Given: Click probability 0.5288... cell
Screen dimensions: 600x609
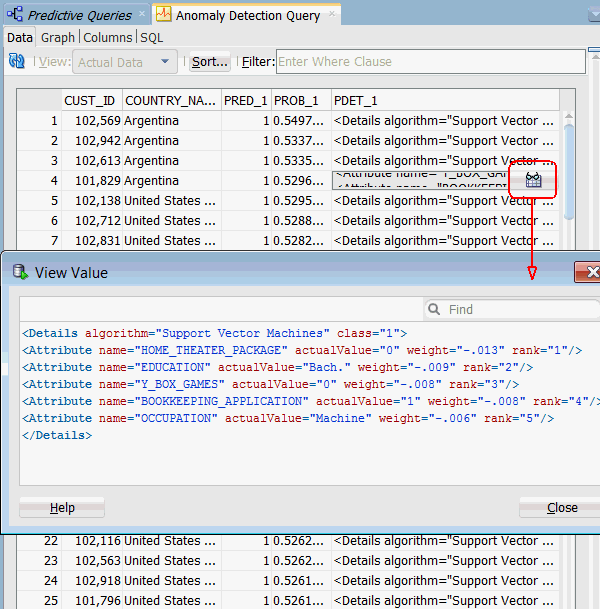Looking at the screenshot, I should click(x=301, y=221).
